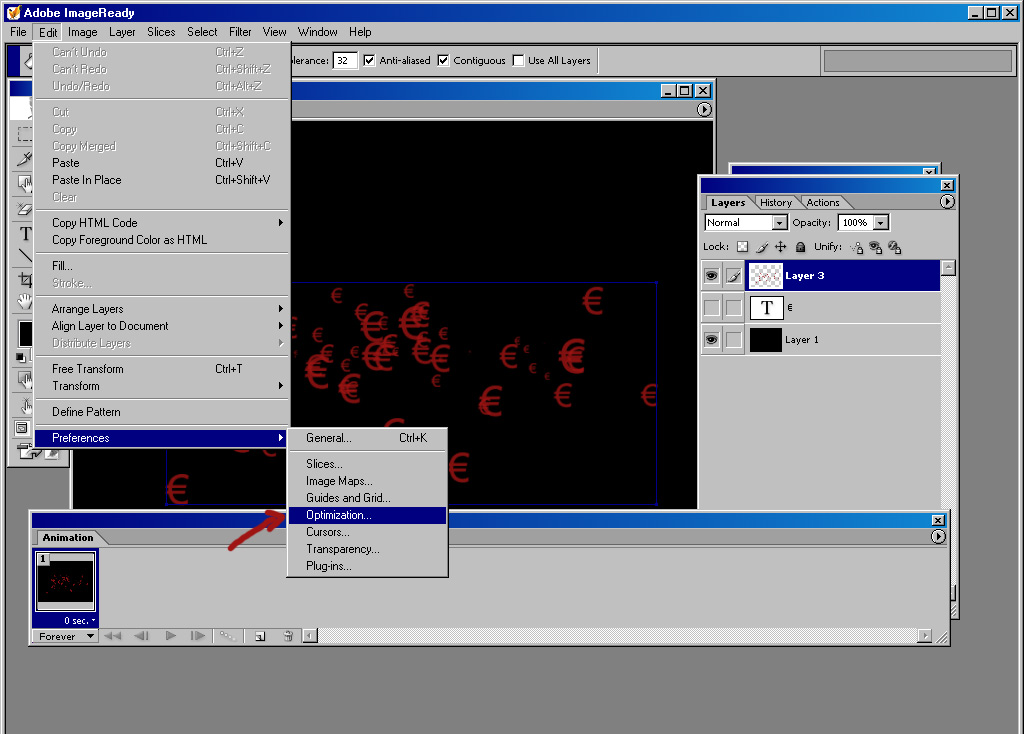Click the foreground color swatch in toolbox
Screen dimensions: 1024x734
click(24, 332)
